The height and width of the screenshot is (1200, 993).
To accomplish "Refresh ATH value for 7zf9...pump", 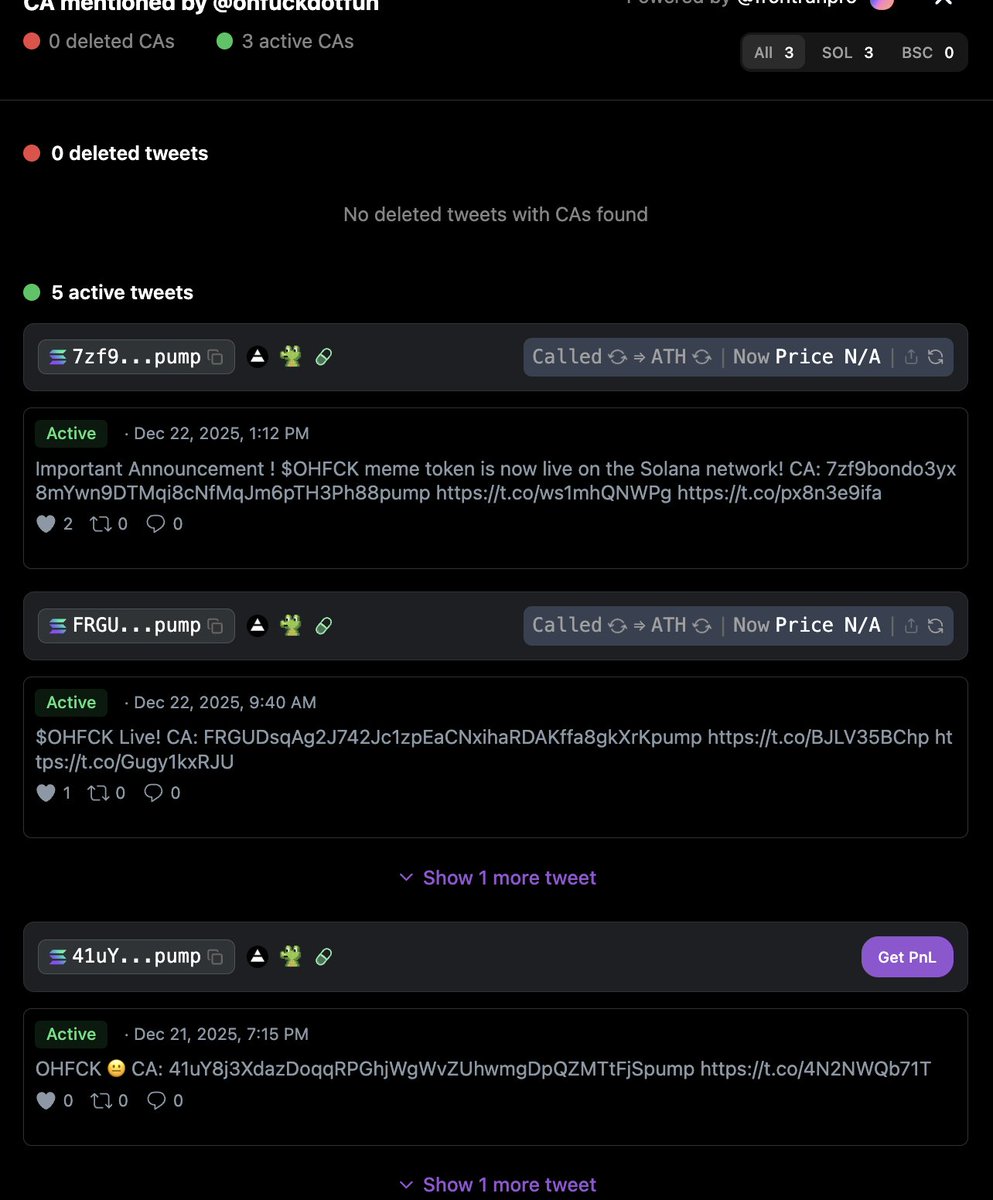I will click(702, 357).
